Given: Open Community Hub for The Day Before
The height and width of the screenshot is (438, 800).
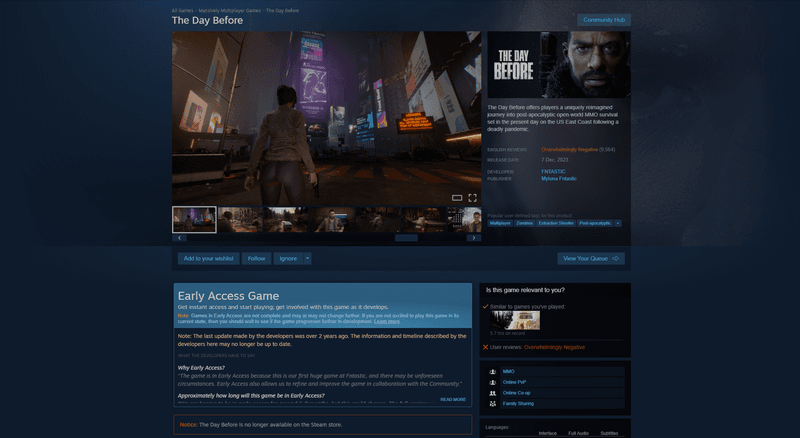Looking at the screenshot, I should click(604, 20).
